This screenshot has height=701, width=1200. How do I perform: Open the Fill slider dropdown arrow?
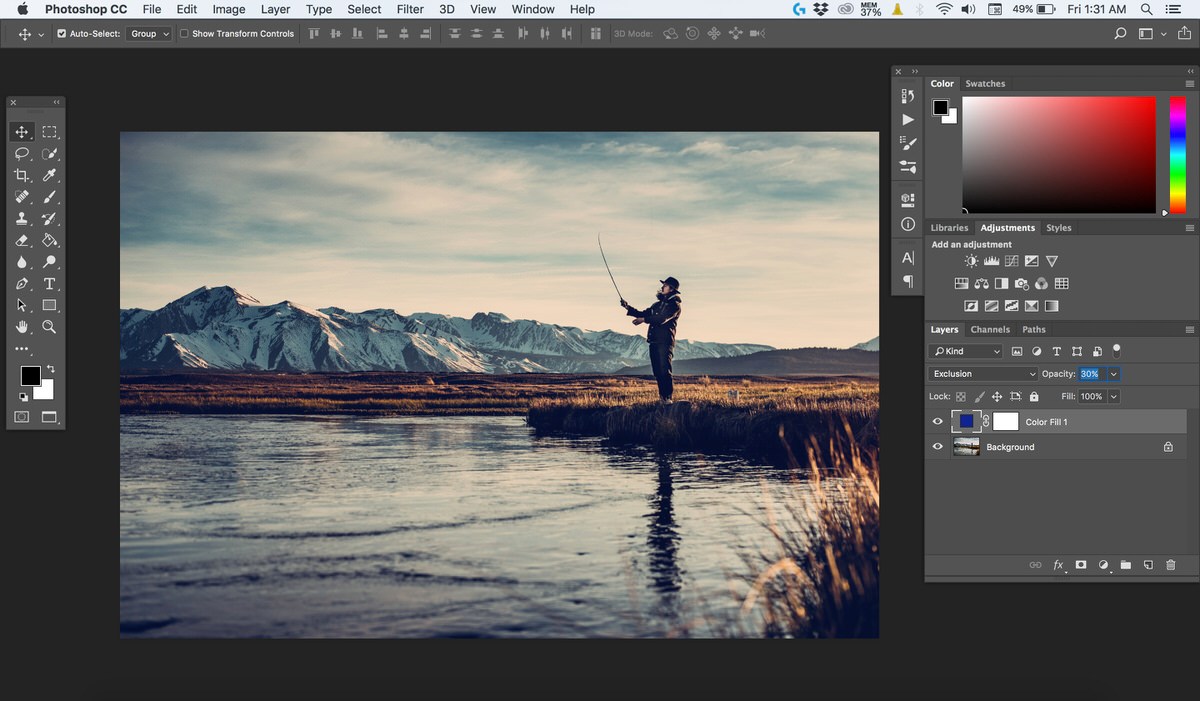[1113, 397]
